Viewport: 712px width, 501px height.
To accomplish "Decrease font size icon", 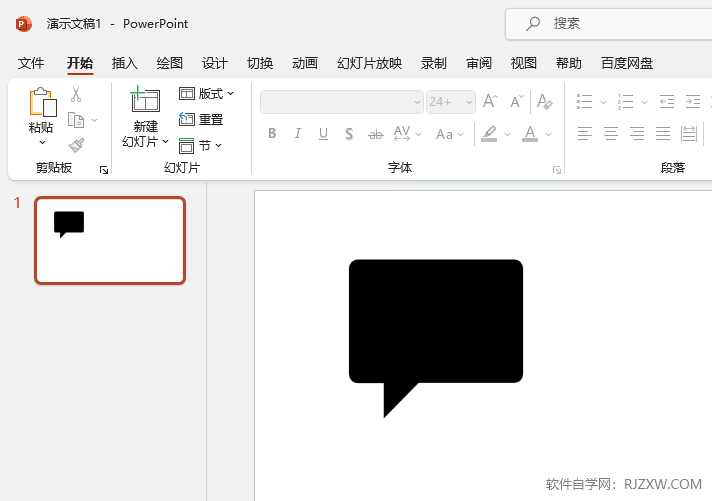I will pyautogui.click(x=517, y=101).
